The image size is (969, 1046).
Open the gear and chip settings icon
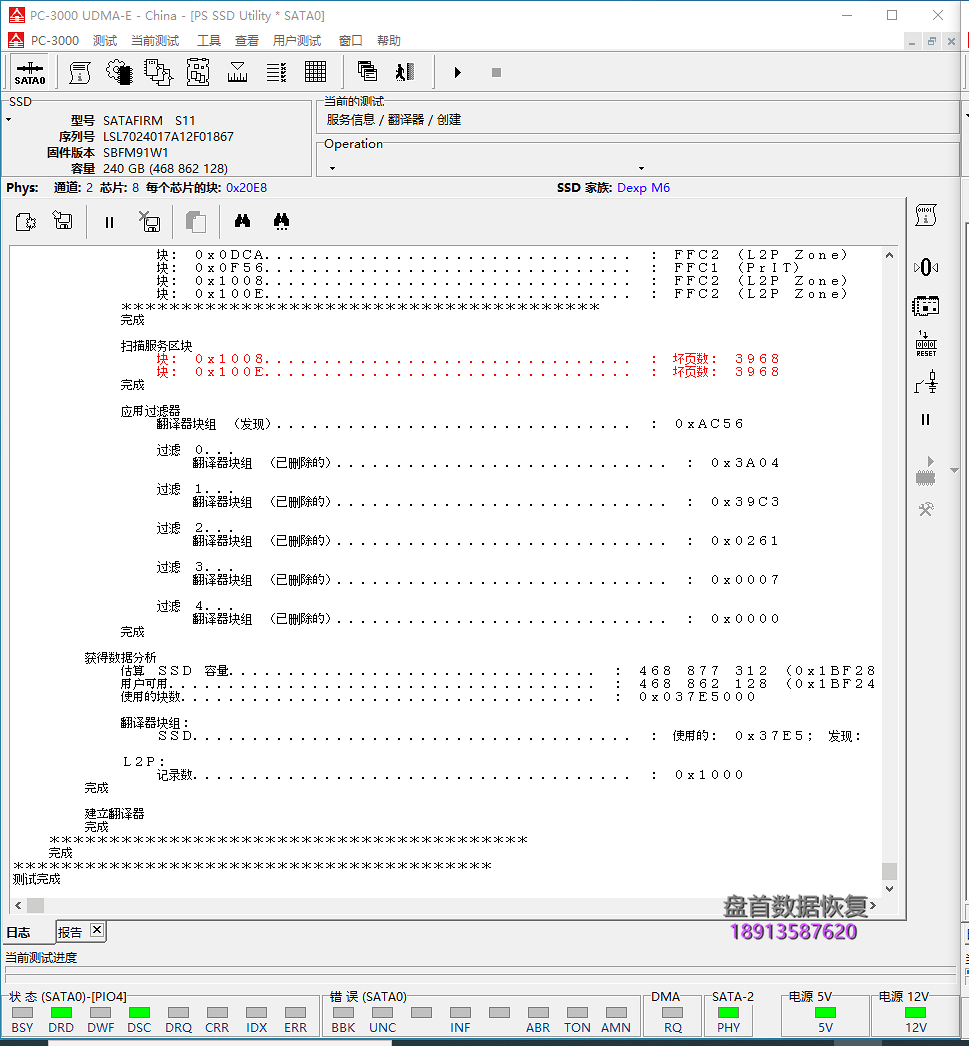coord(119,72)
